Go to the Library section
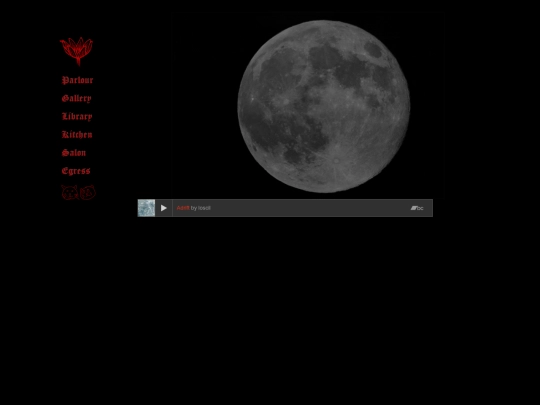 77,116
